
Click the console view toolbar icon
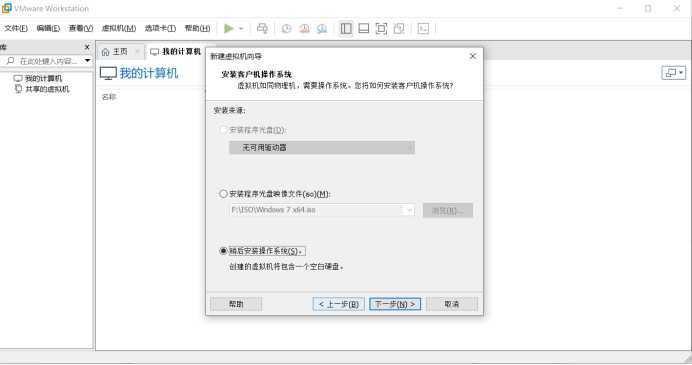point(423,29)
